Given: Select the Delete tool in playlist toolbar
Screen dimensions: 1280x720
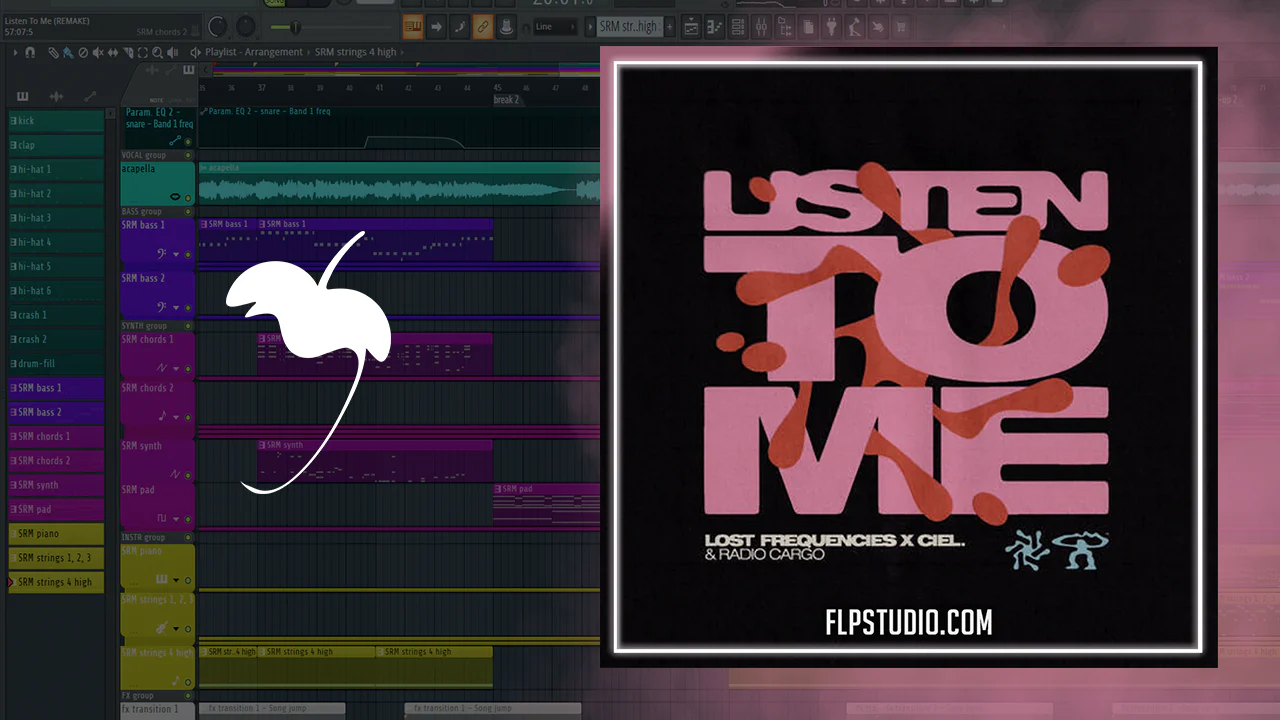Looking at the screenshot, I should click(83, 52).
